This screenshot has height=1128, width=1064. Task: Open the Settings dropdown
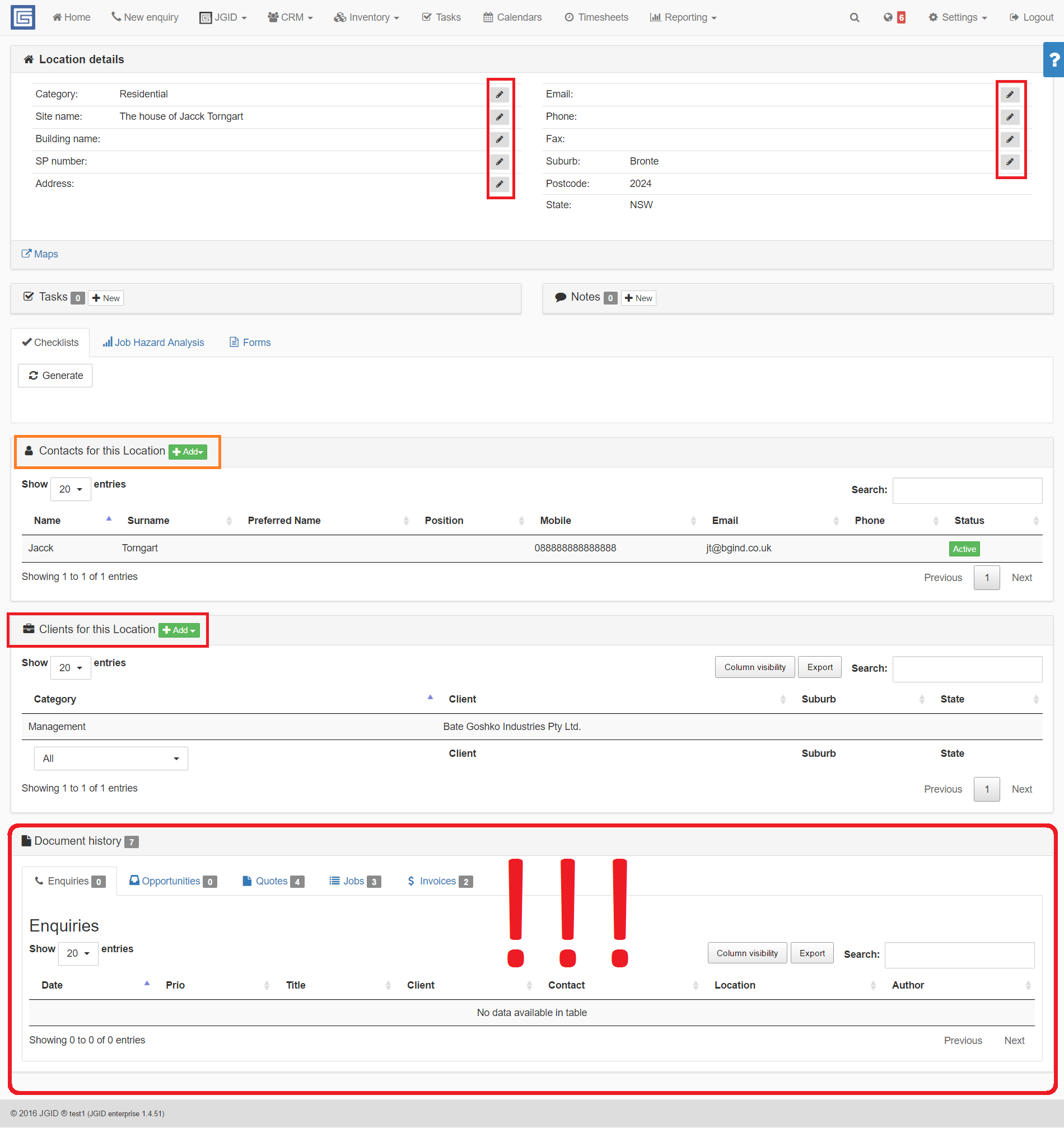(958, 17)
